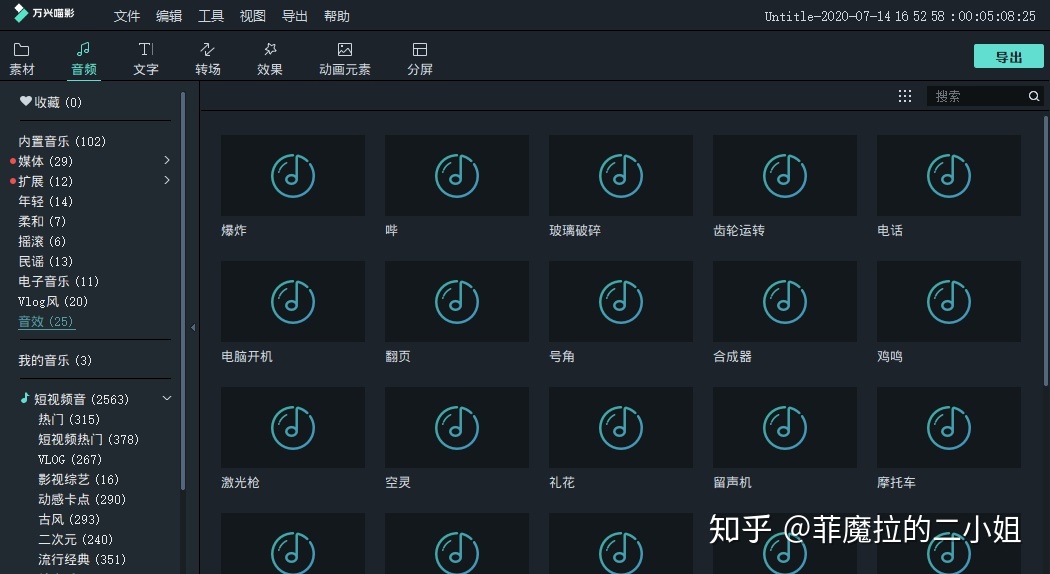The width and height of the screenshot is (1050, 574).
Task: Open 我的音乐 (3) category
Action: click(x=55, y=360)
